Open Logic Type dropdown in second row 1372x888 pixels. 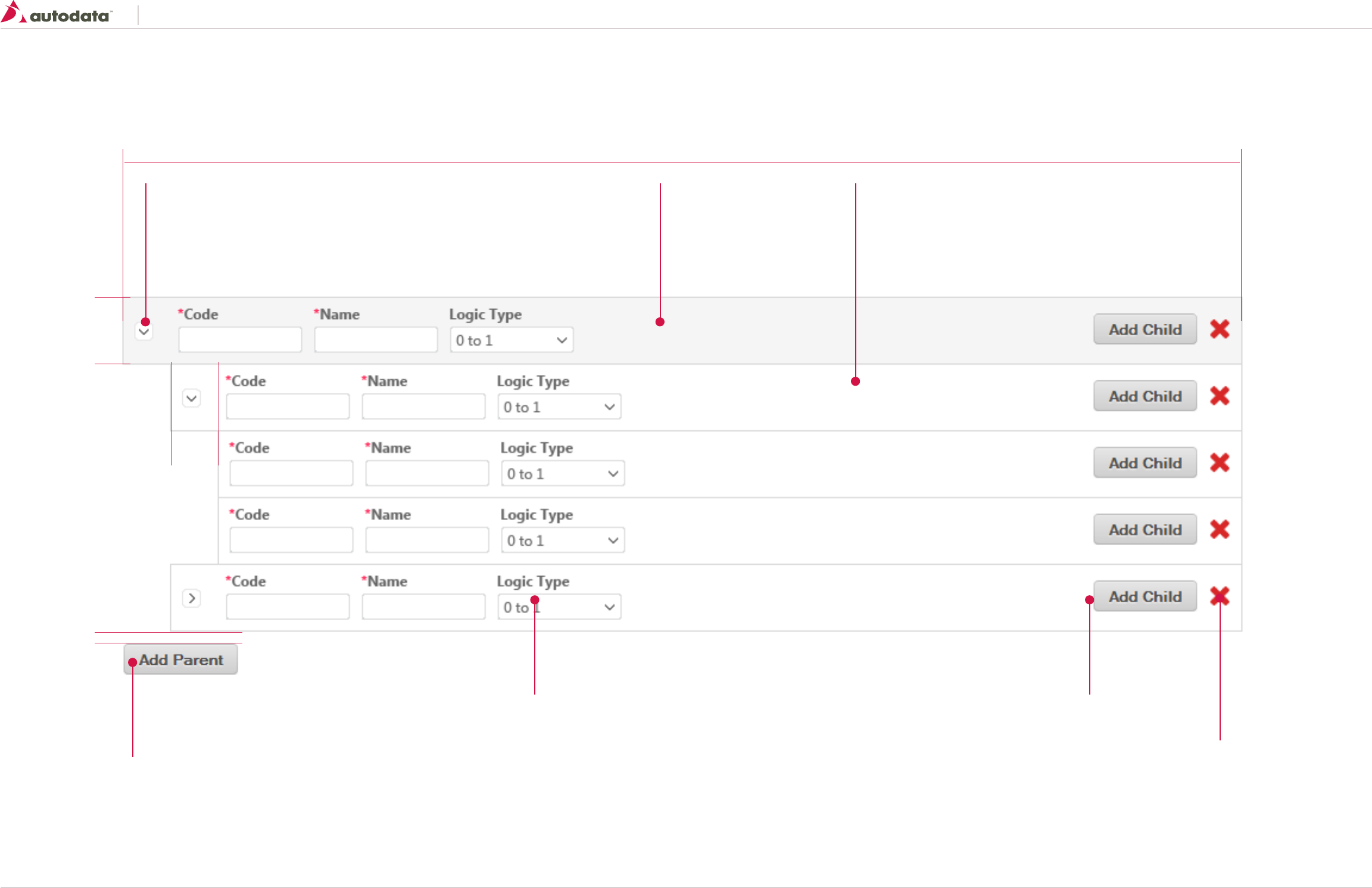coord(559,407)
